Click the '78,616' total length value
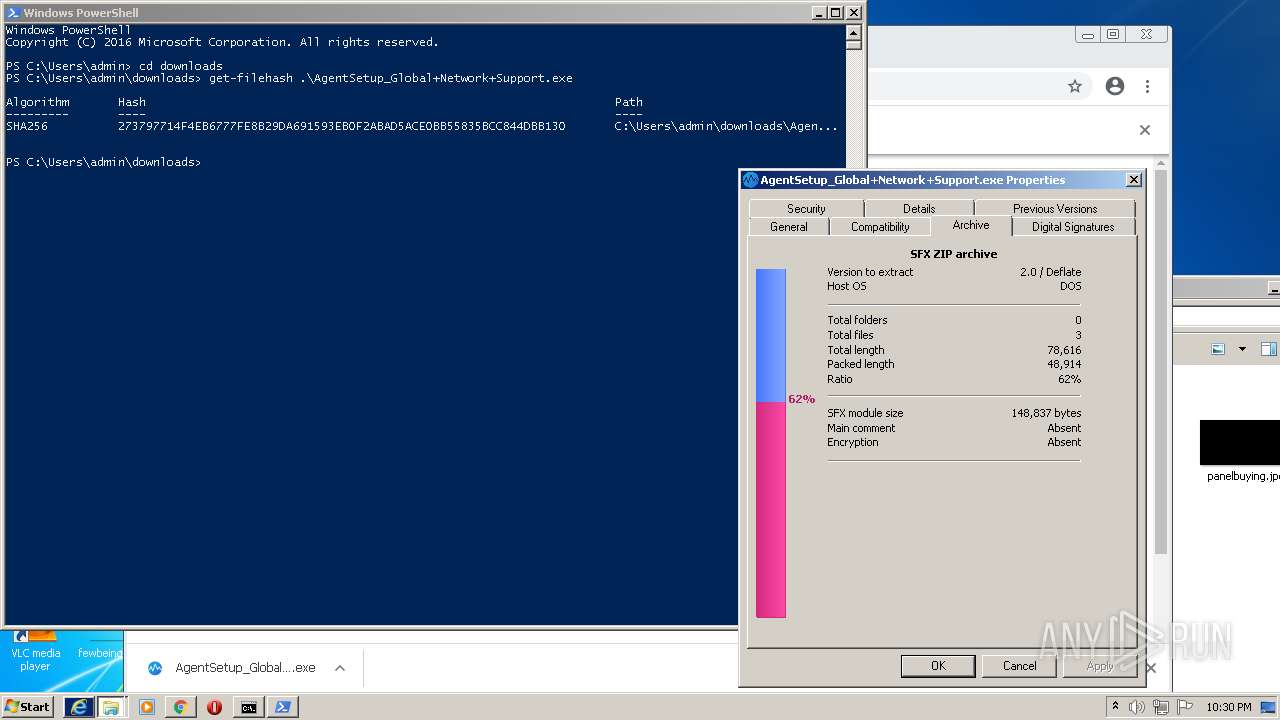1280x720 pixels. point(1064,350)
